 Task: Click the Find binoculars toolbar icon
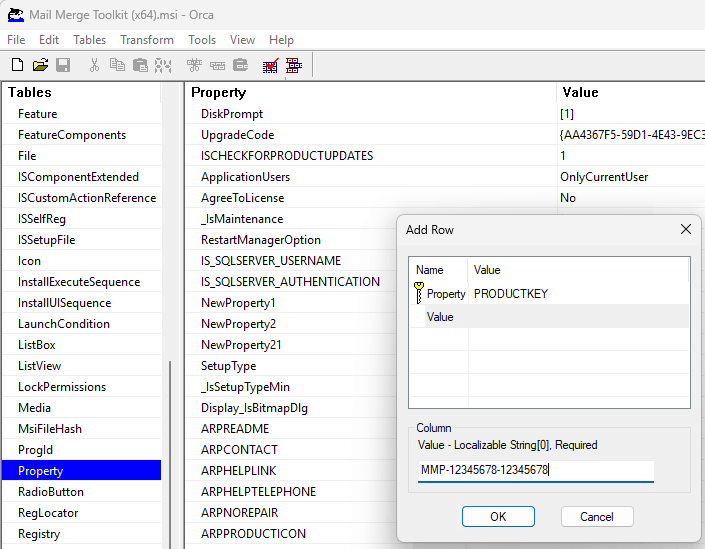click(x=163, y=65)
